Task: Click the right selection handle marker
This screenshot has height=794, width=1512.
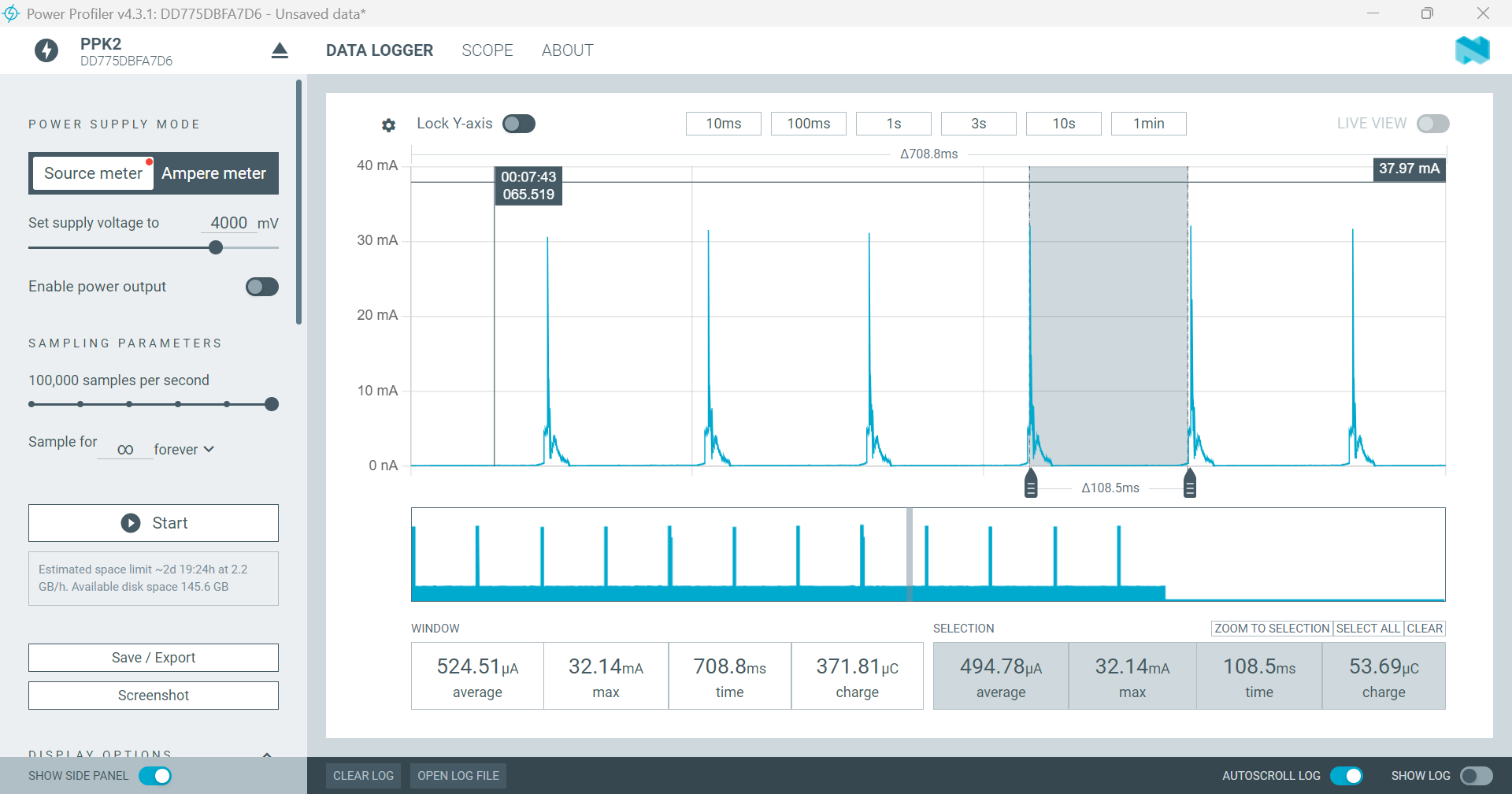Action: 1190,484
